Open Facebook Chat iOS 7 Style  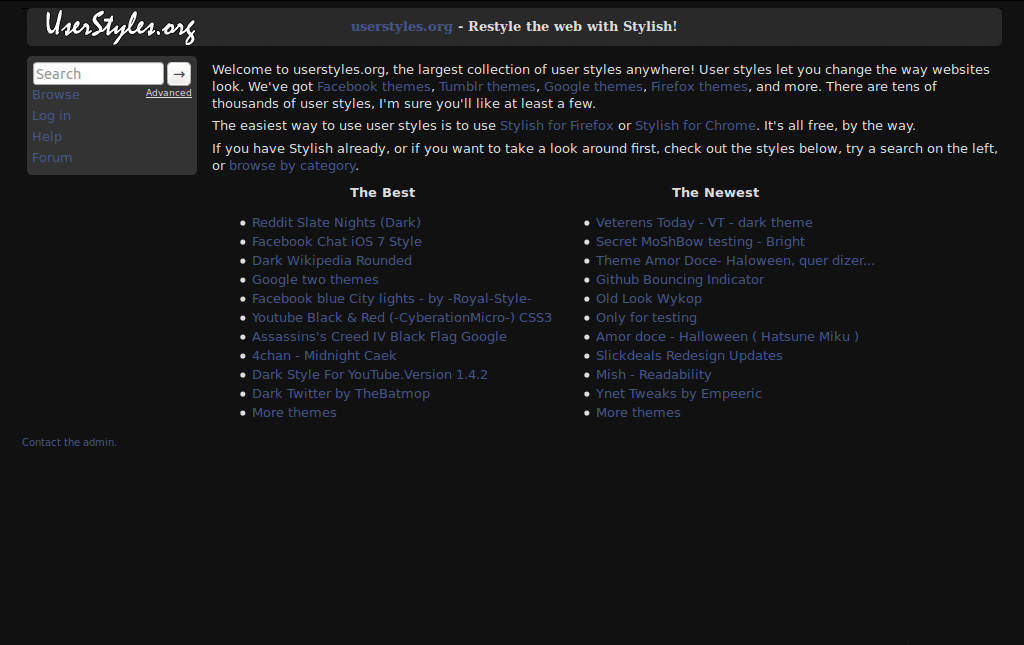point(337,242)
